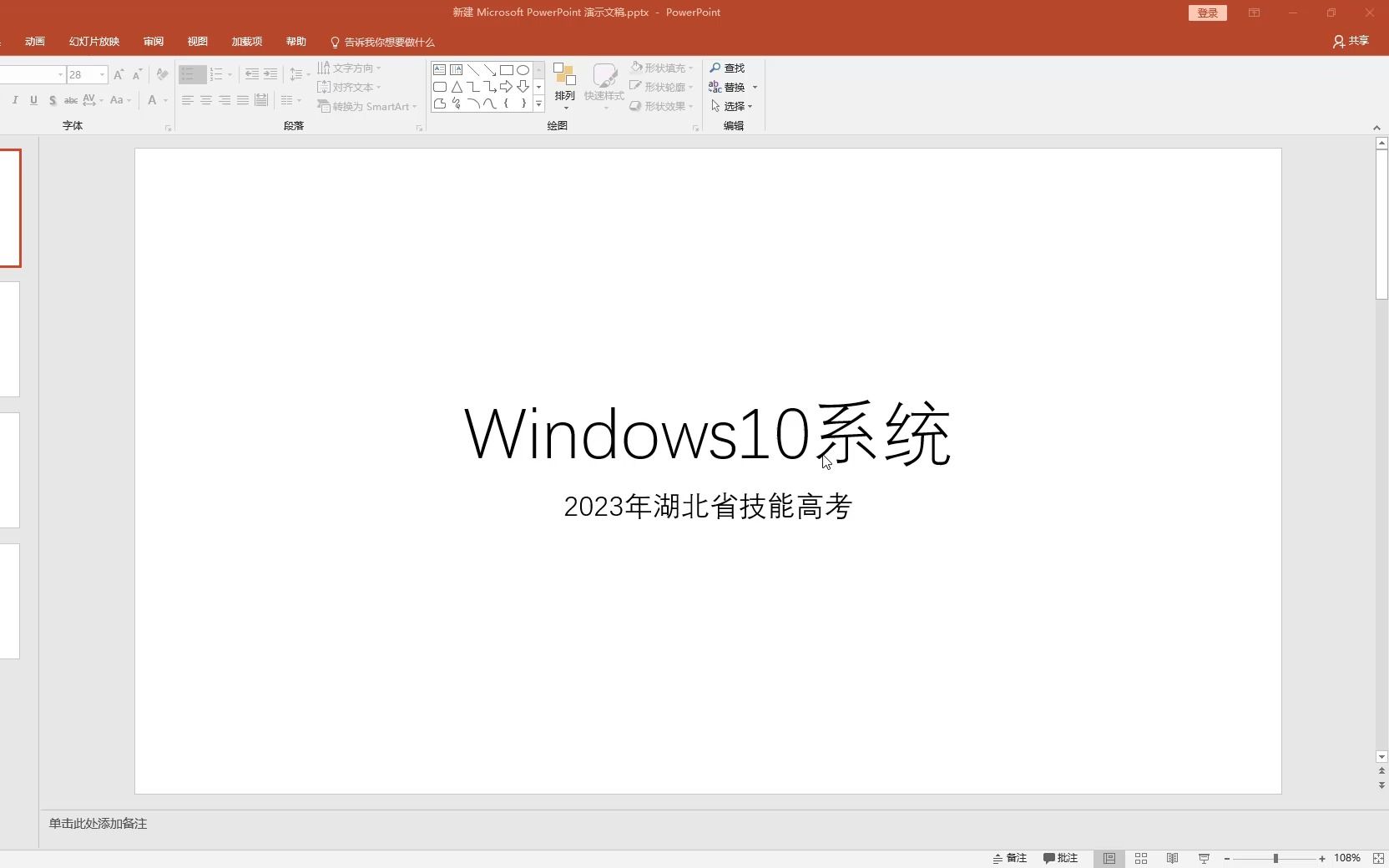Enable justified paragraph alignment
This screenshot has width=1389, height=868.
coord(242,101)
